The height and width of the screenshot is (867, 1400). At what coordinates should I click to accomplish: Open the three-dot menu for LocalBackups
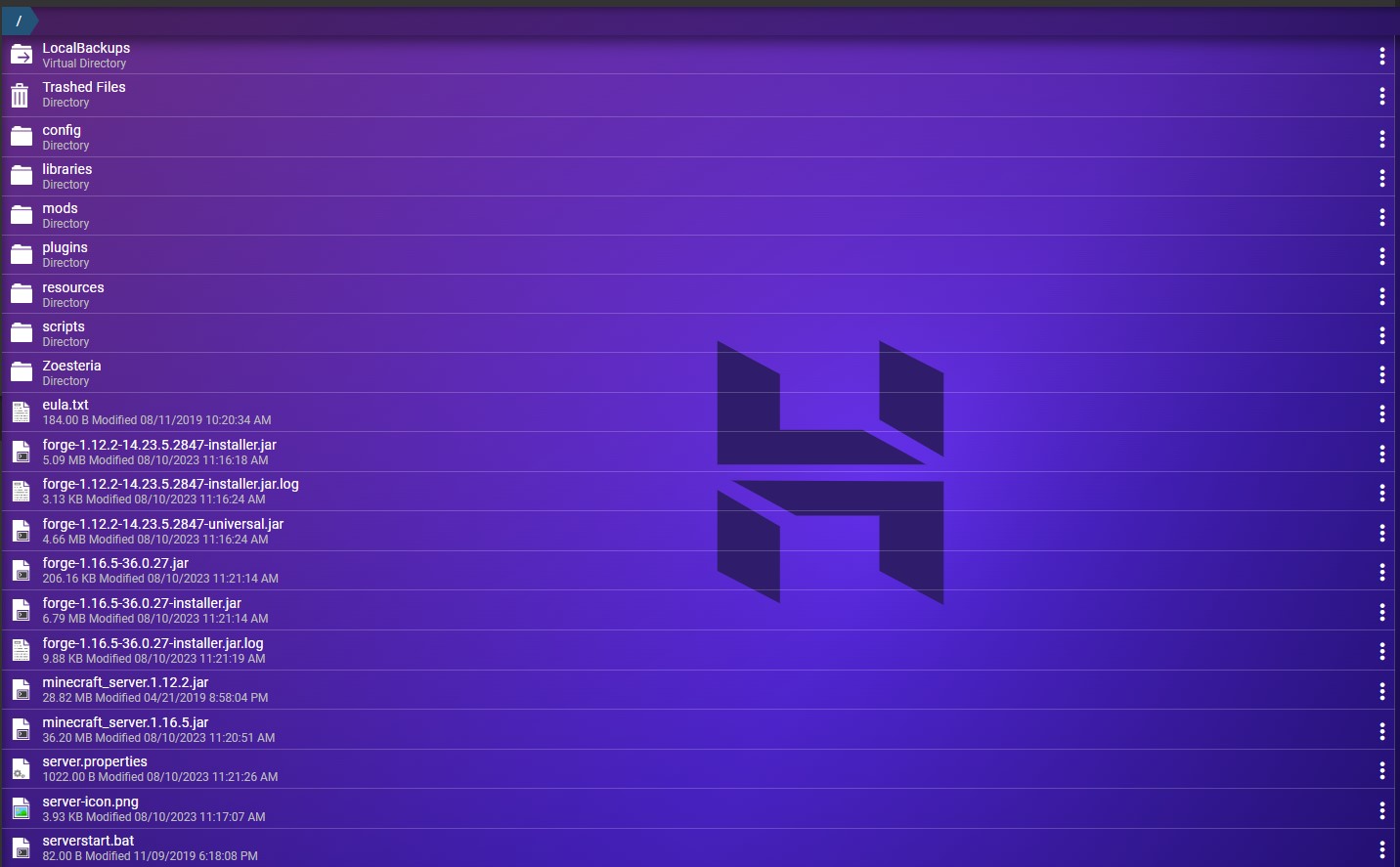1381,56
